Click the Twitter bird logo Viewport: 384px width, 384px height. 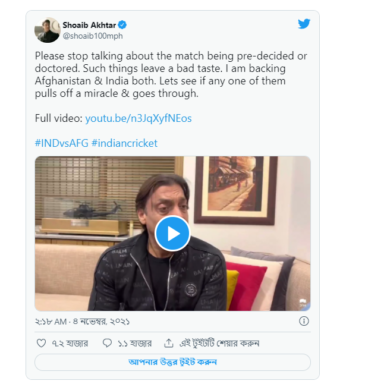pos(304,24)
